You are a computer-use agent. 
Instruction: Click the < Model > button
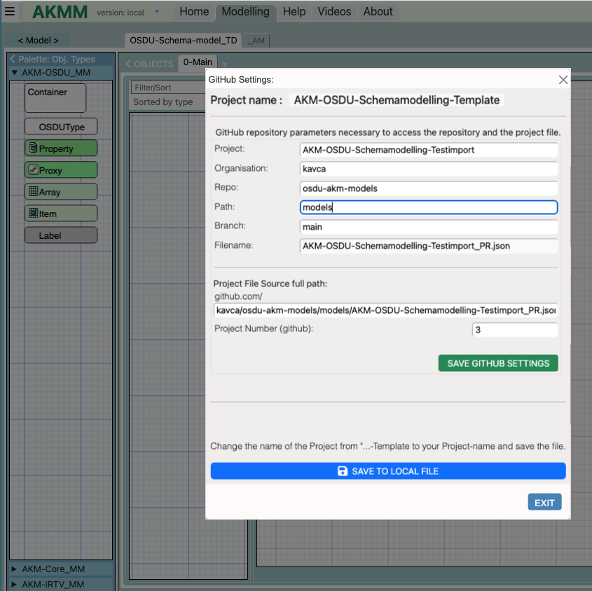pos(38,40)
